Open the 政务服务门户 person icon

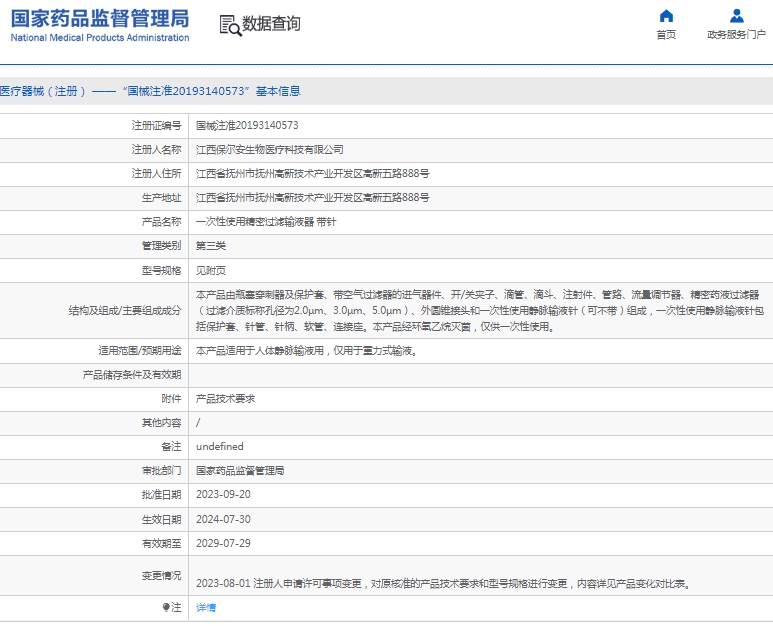click(737, 16)
